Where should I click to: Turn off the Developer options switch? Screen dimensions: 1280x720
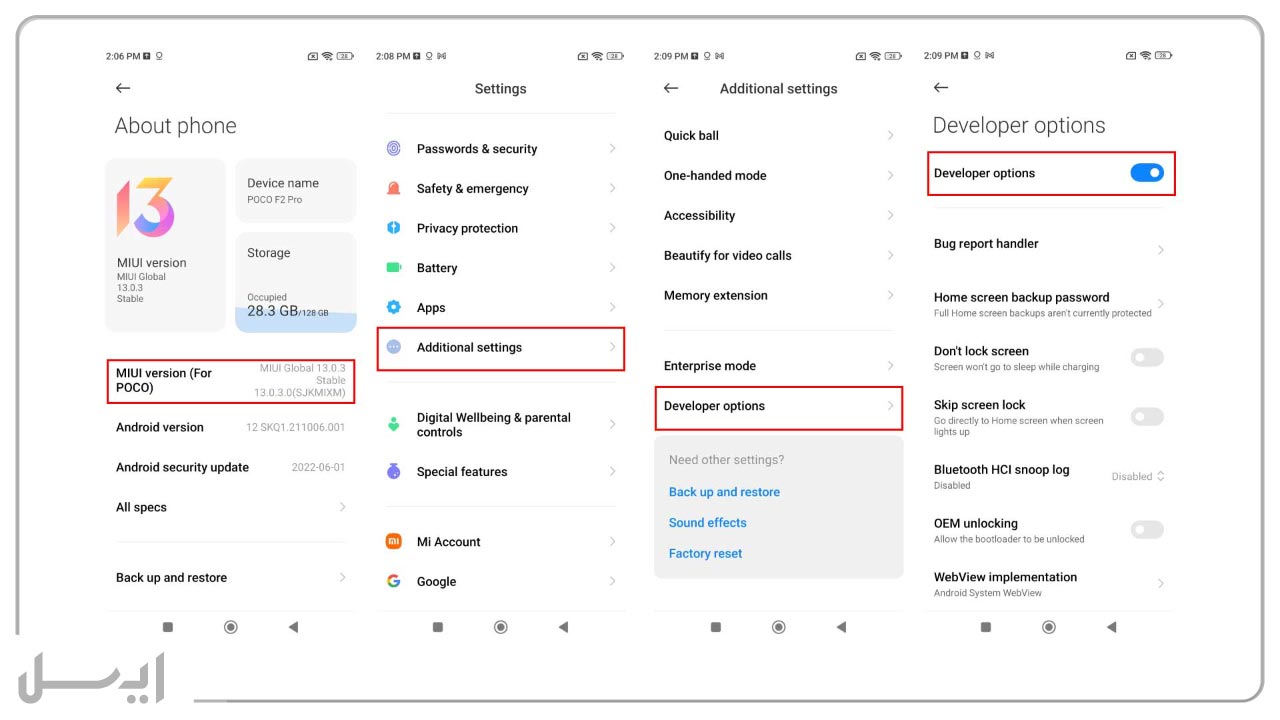click(1147, 173)
